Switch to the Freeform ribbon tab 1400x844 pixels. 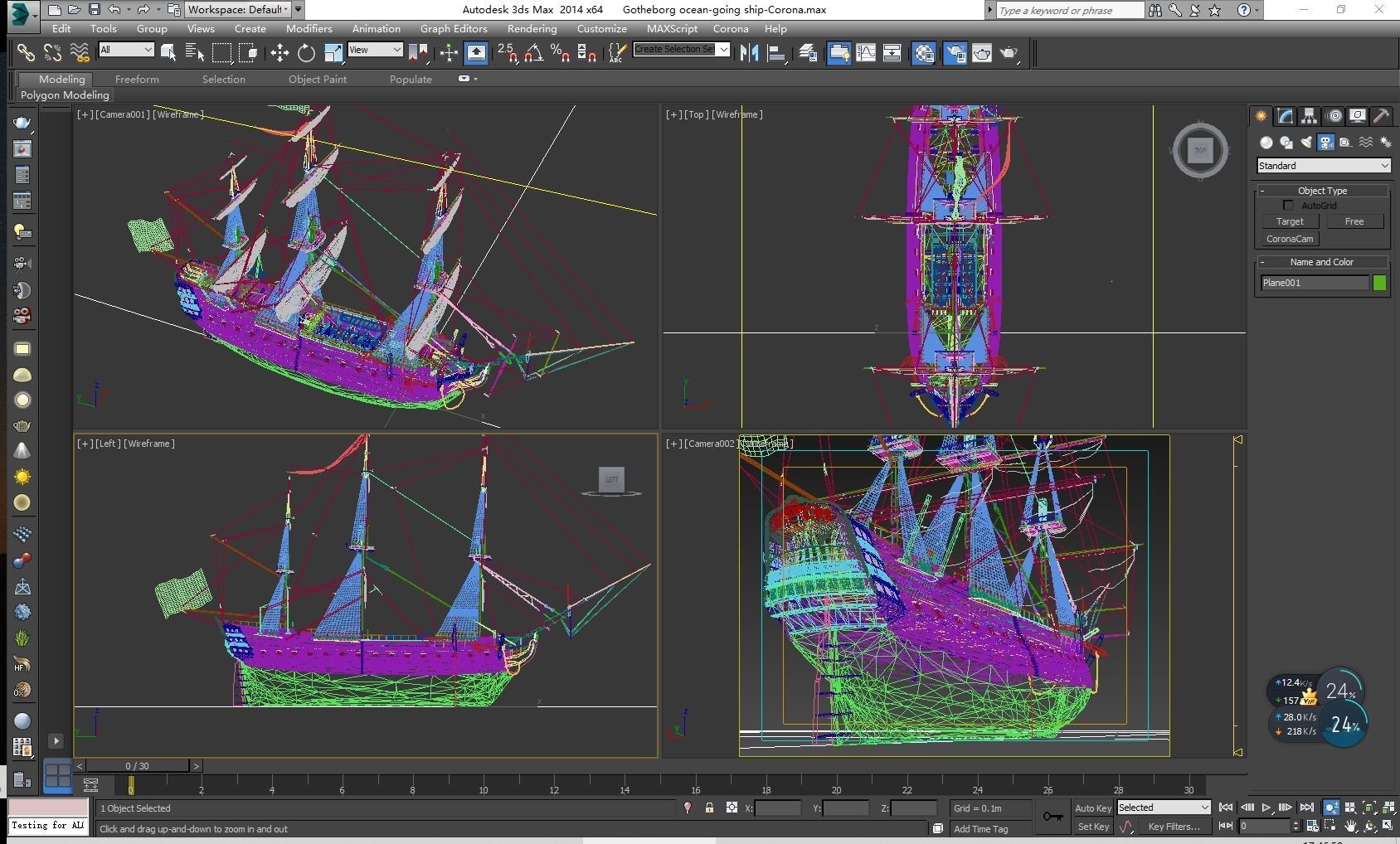click(x=137, y=79)
